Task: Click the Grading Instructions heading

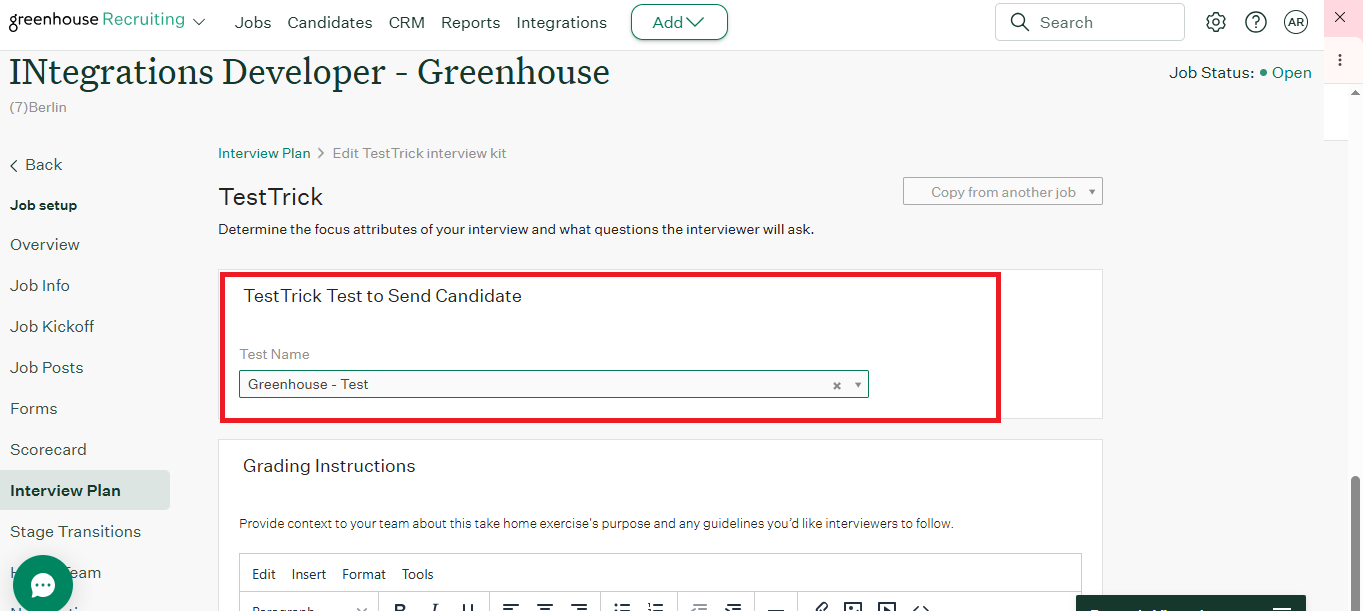Action: click(x=329, y=466)
